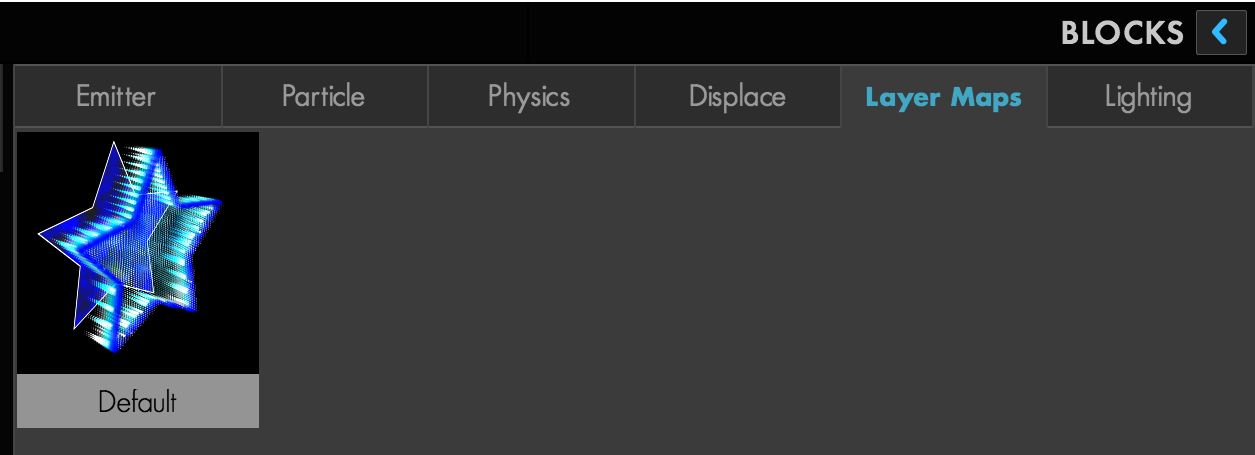The height and width of the screenshot is (455, 1255).
Task: Show the Displace tab
Action: click(x=738, y=97)
